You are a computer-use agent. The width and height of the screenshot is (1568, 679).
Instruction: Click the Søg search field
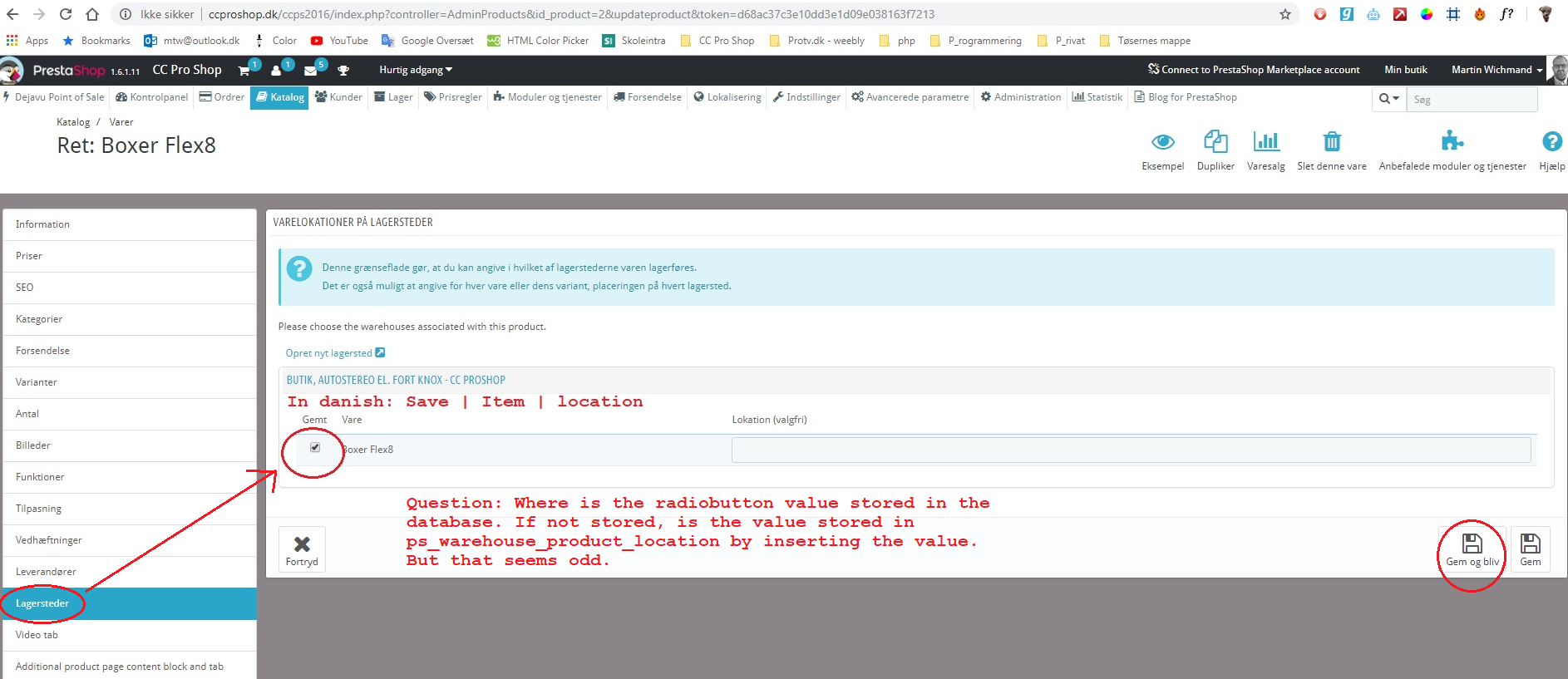click(x=1472, y=99)
